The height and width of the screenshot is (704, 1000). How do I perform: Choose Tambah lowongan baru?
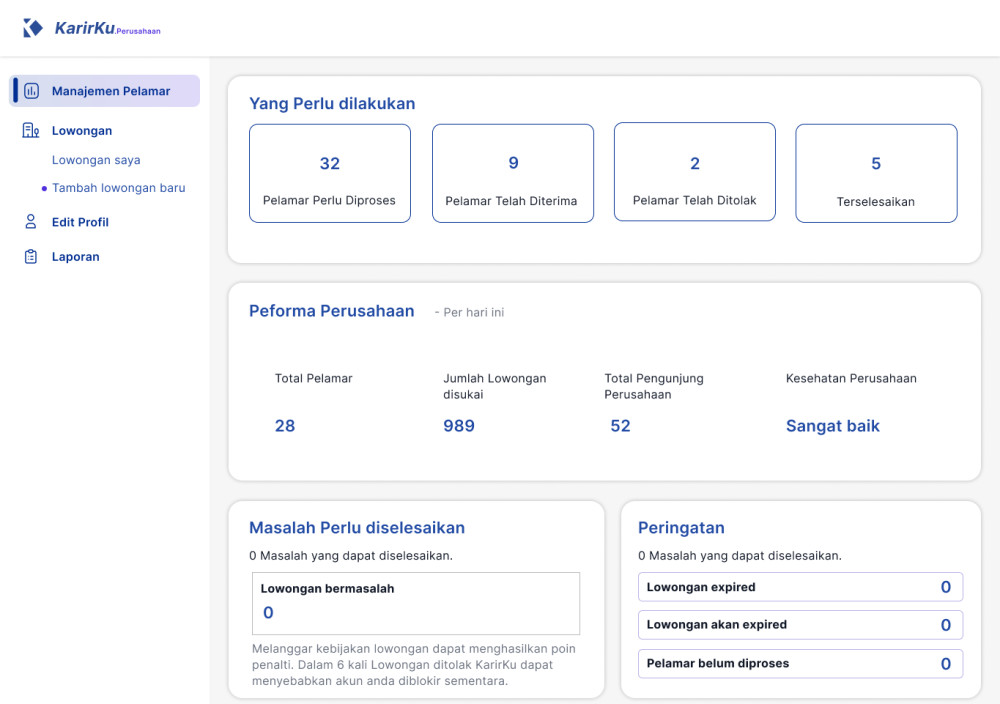coord(118,188)
